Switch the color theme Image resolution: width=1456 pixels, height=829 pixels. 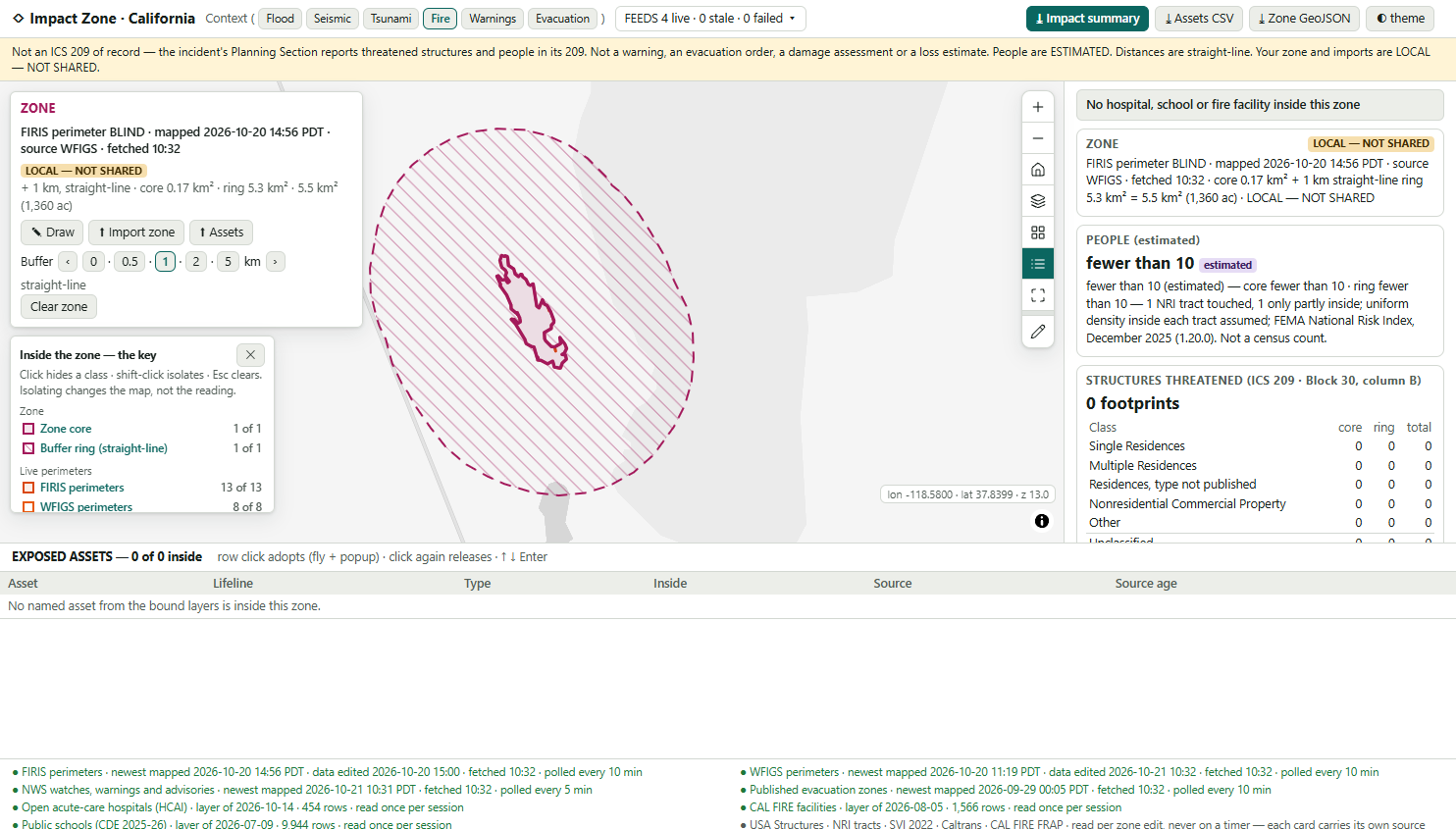1400,19
